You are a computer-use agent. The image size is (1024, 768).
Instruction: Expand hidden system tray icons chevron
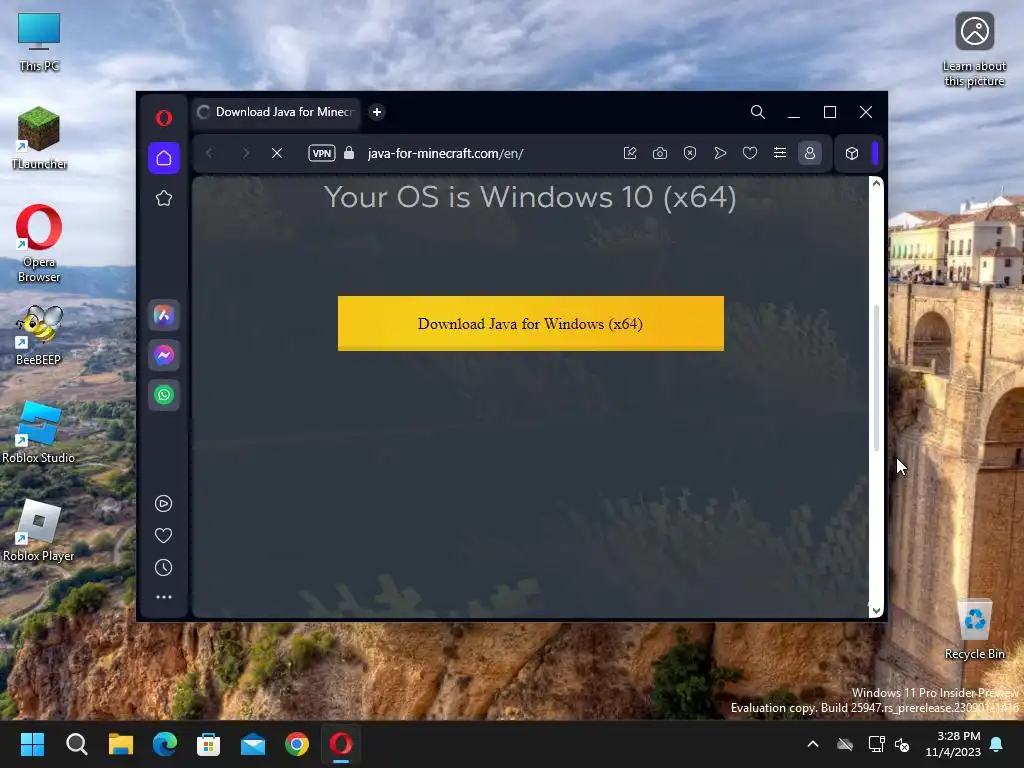pos(813,744)
